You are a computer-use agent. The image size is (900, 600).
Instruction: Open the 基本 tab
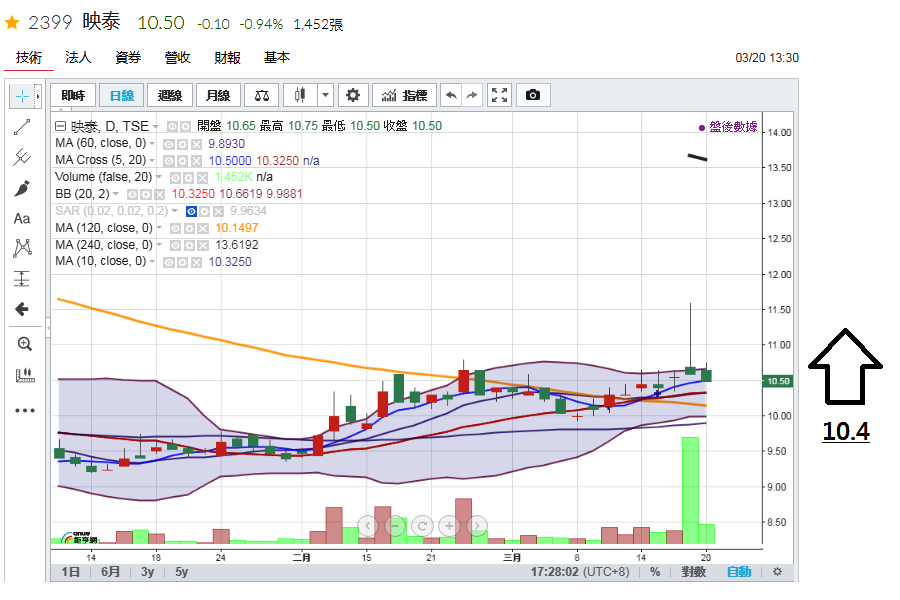[277, 57]
